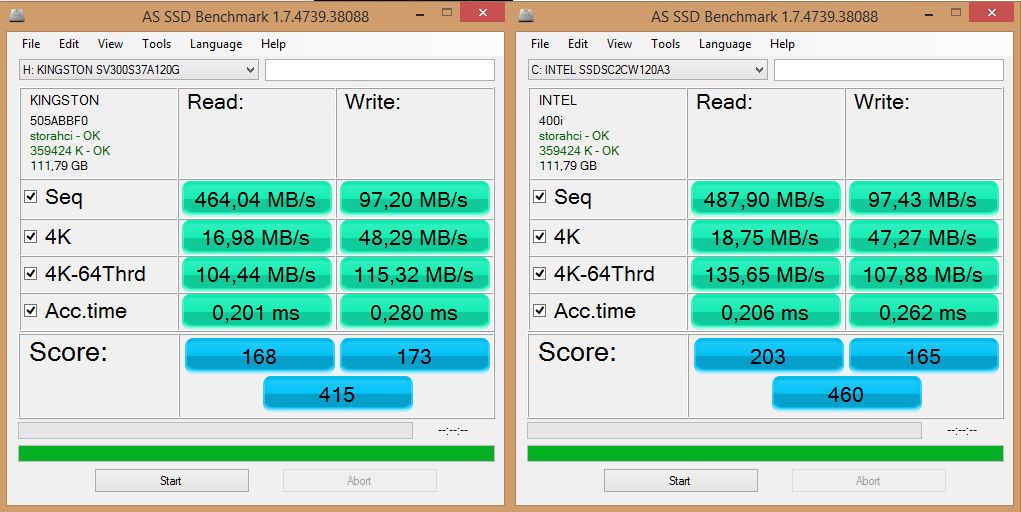Viewport: 1021px width, 512px height.
Task: Start the benchmark in Intel window
Action: tap(680, 481)
